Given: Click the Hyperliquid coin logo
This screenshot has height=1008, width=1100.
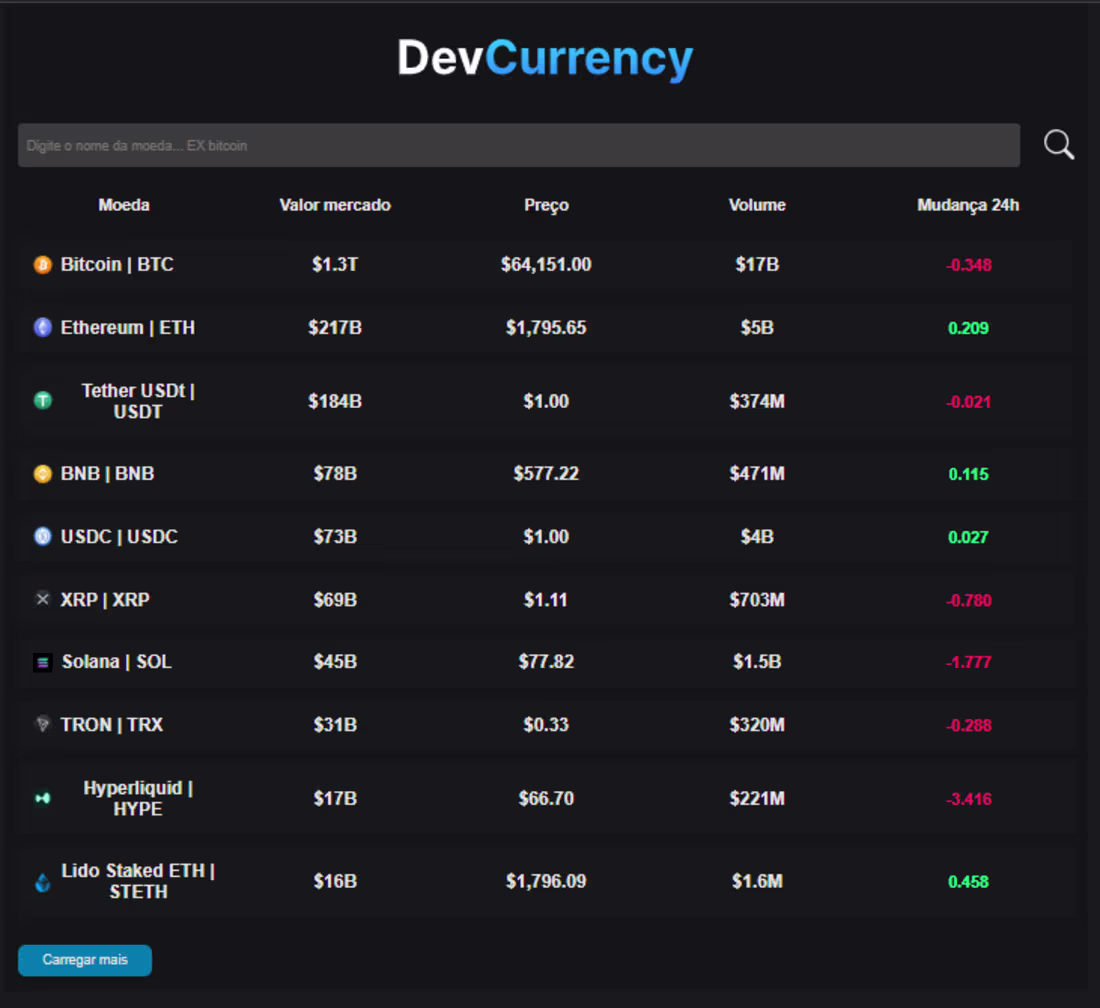Looking at the screenshot, I should point(43,798).
